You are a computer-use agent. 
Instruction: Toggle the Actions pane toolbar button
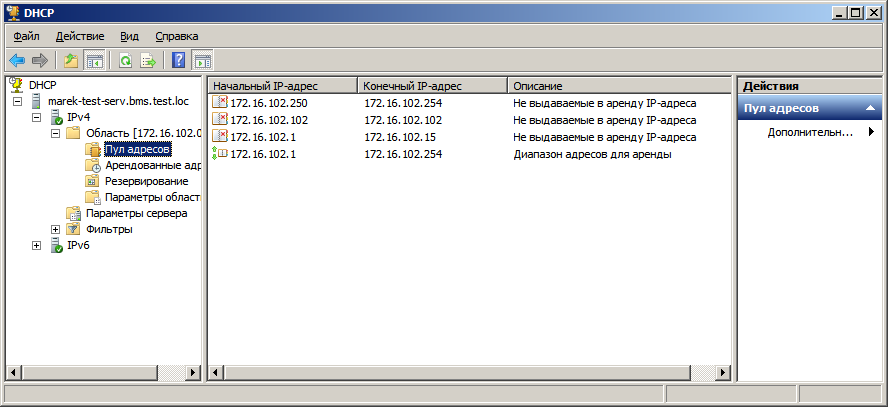pyautogui.click(x=202, y=60)
